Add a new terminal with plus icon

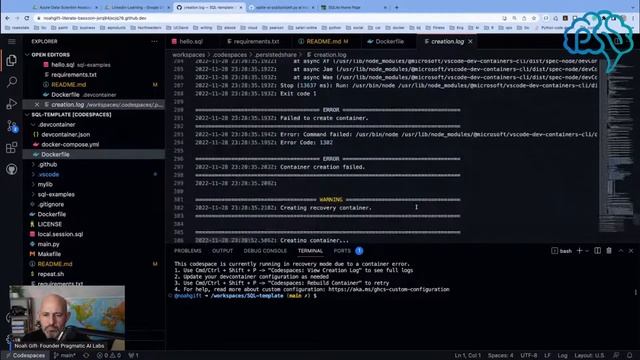pyautogui.click(x=579, y=251)
